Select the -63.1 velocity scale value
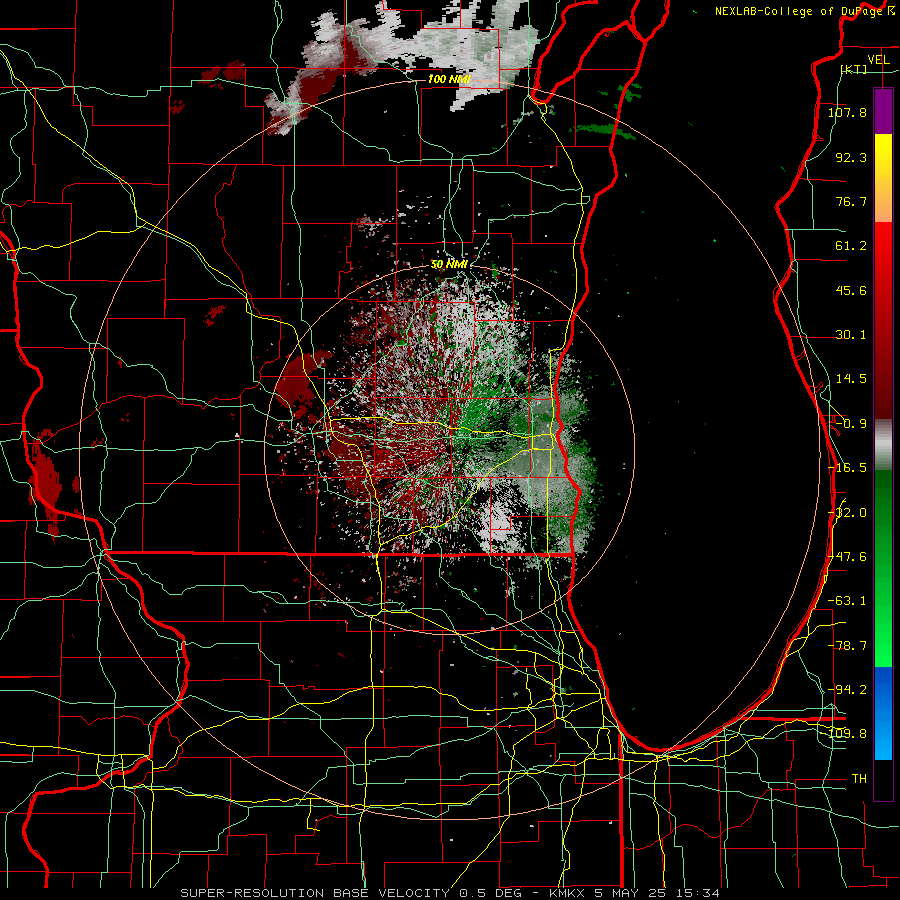The height and width of the screenshot is (900, 900). pos(847,601)
